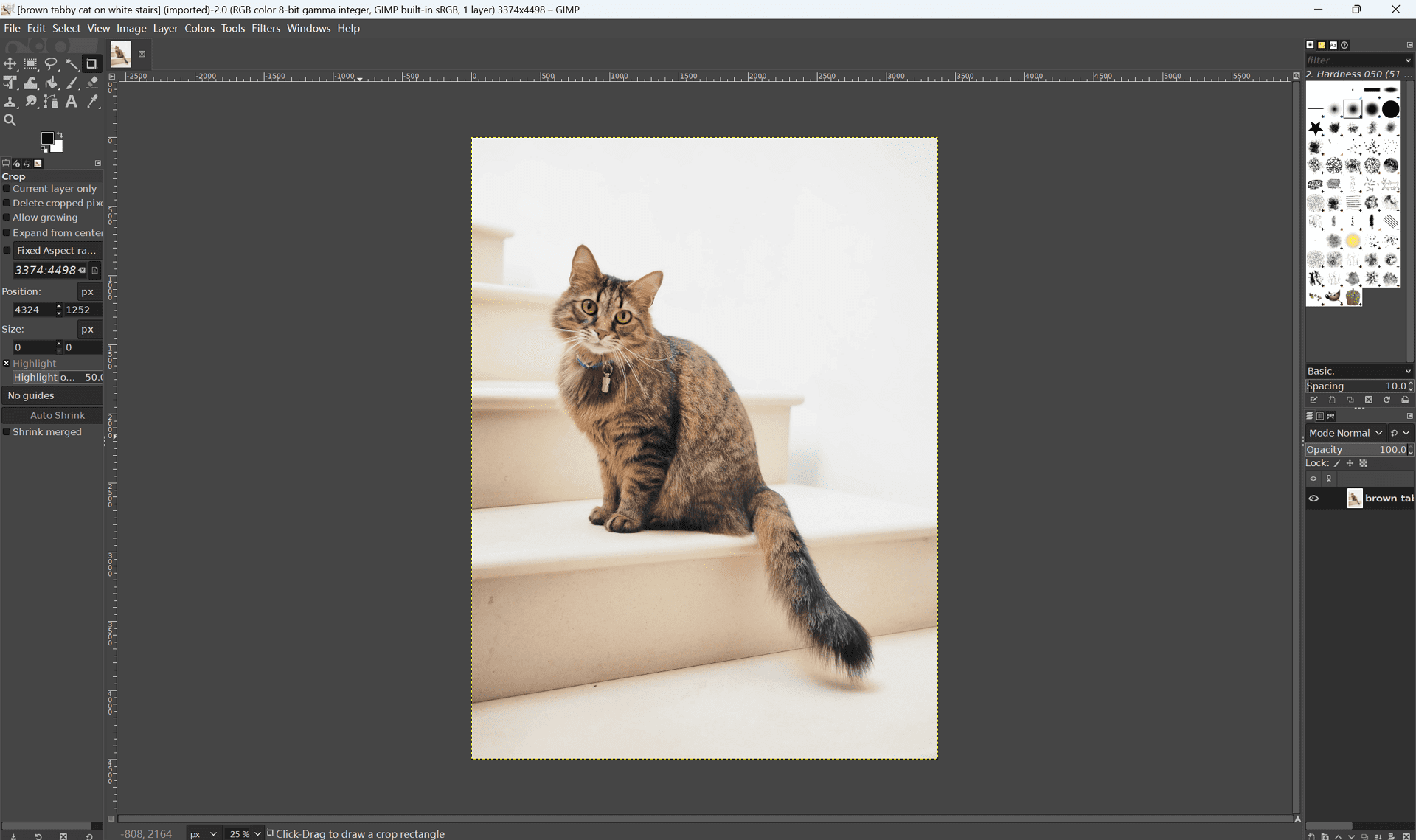Select the Move tool
The width and height of the screenshot is (1416, 840).
[10, 64]
